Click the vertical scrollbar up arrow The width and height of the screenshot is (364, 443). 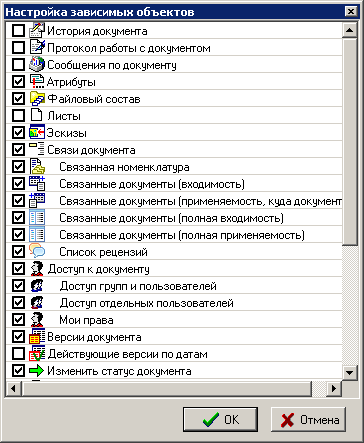[x=350, y=30]
